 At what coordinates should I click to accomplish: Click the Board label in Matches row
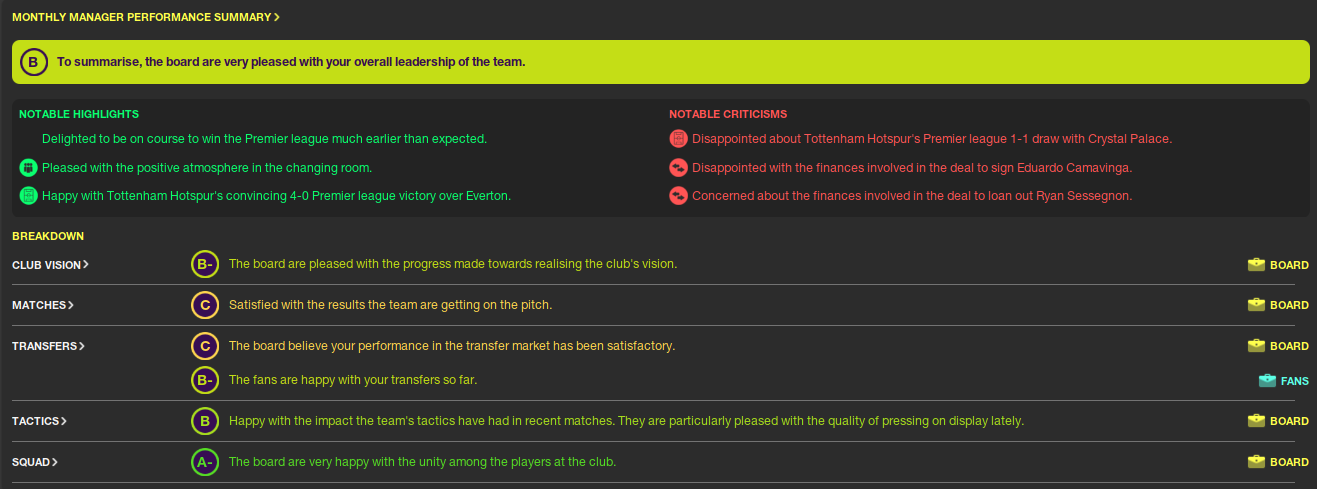click(x=1288, y=305)
